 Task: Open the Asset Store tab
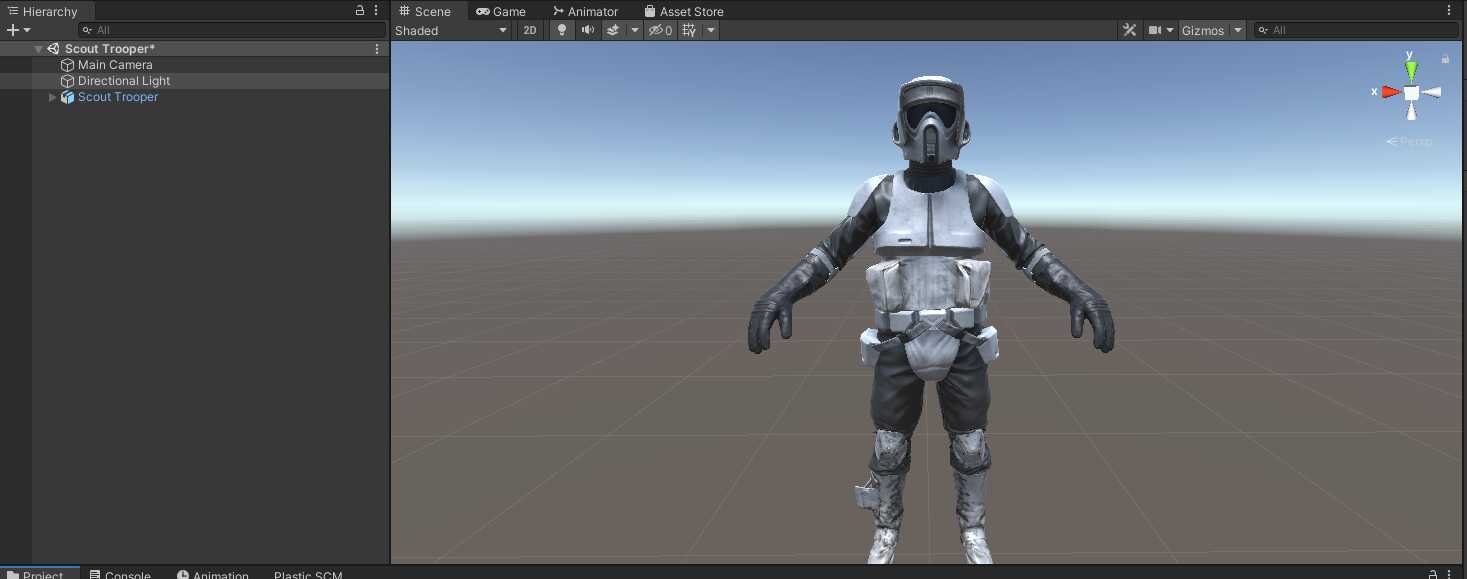[684, 11]
